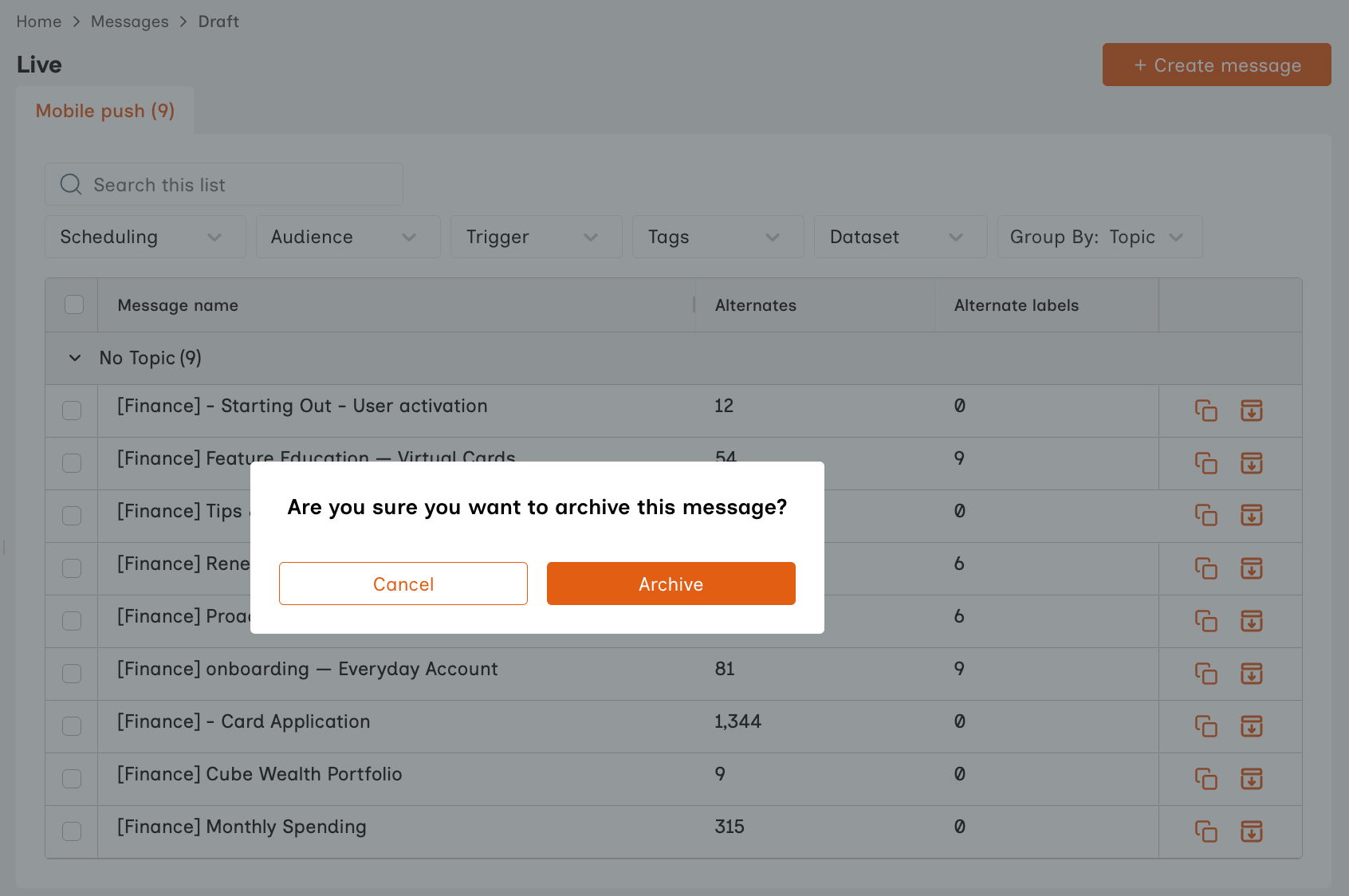Archive the [Finance] Tips message

(1252, 516)
